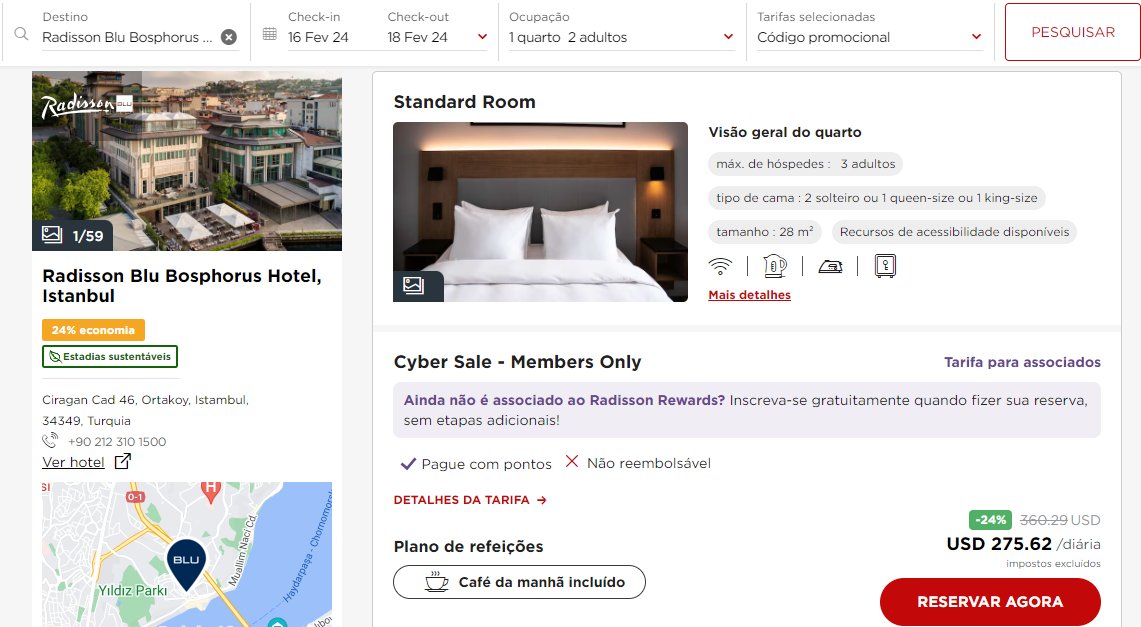Open DETALHES DA TARIFA link
Image resolution: width=1141 pixels, height=627 pixels.
click(470, 500)
